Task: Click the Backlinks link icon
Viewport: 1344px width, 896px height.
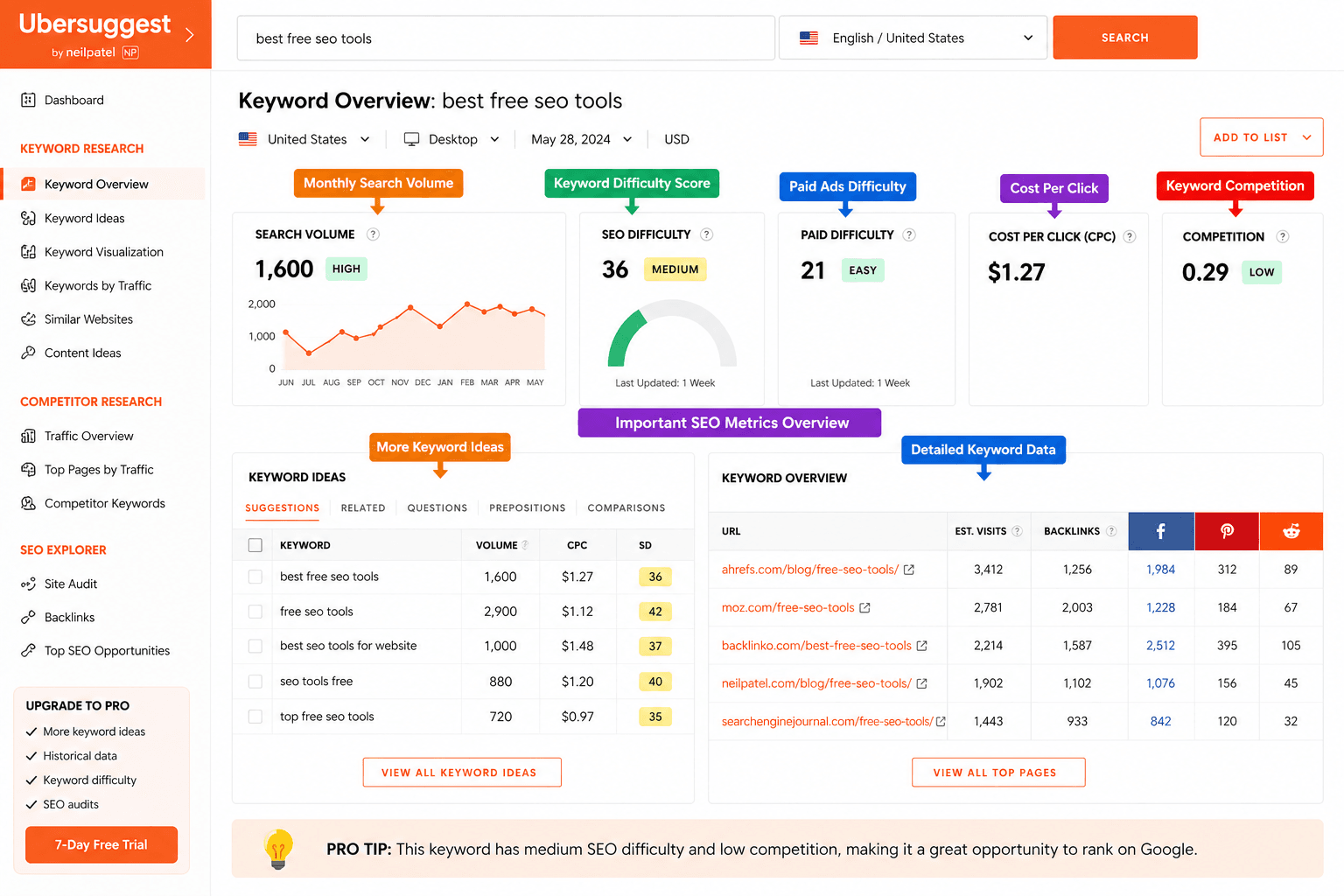Action: (28, 617)
